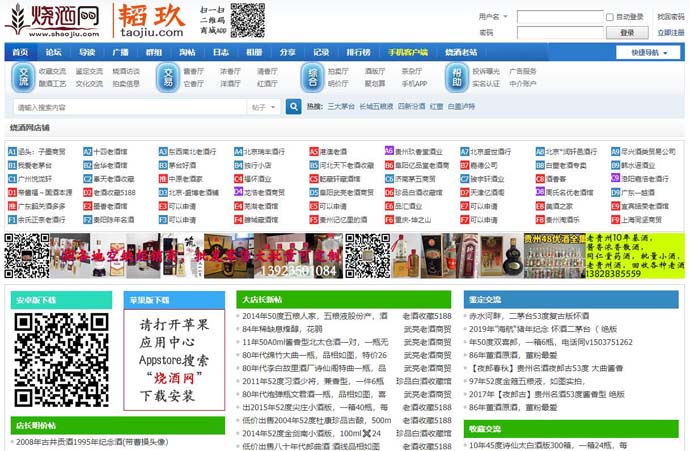Click the QR code at left of banner strip
This screenshot has height=451, width=690.
coord(27,256)
